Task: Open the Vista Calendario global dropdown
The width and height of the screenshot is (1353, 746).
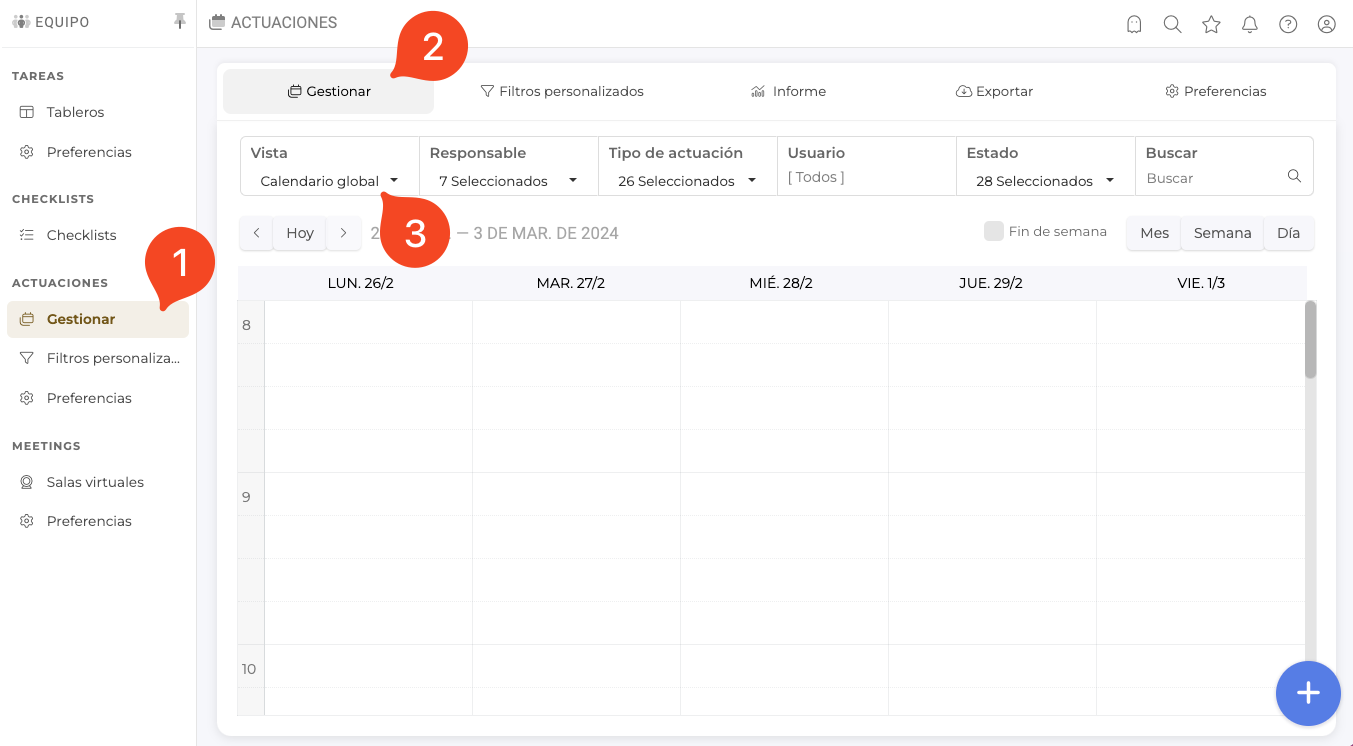Action: point(329,181)
